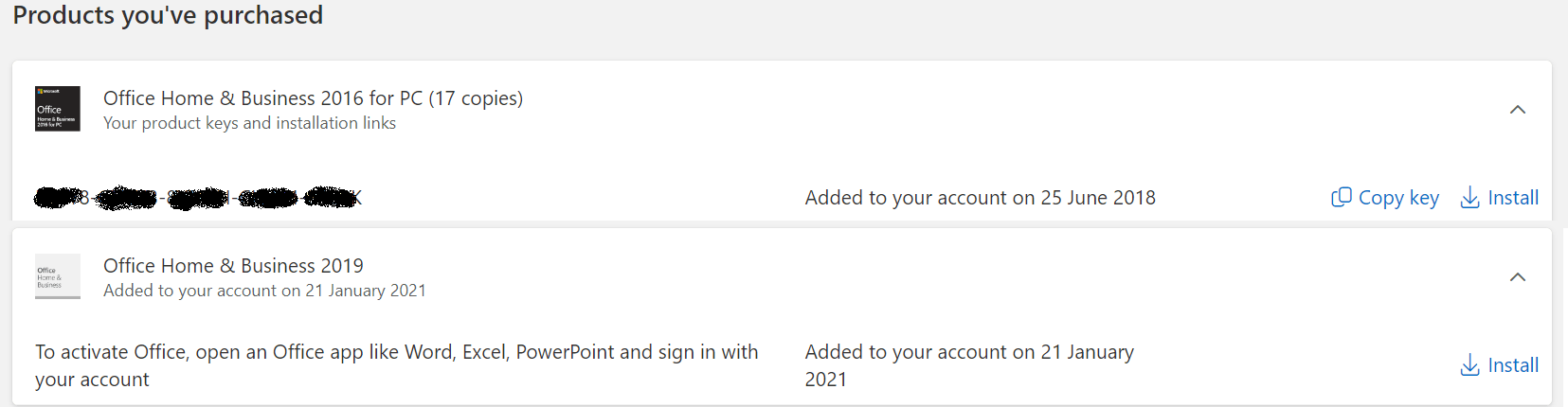Collapse the Office Home & Business 2019 section
Image resolution: width=1568 pixels, height=407 pixels.
click(x=1517, y=277)
